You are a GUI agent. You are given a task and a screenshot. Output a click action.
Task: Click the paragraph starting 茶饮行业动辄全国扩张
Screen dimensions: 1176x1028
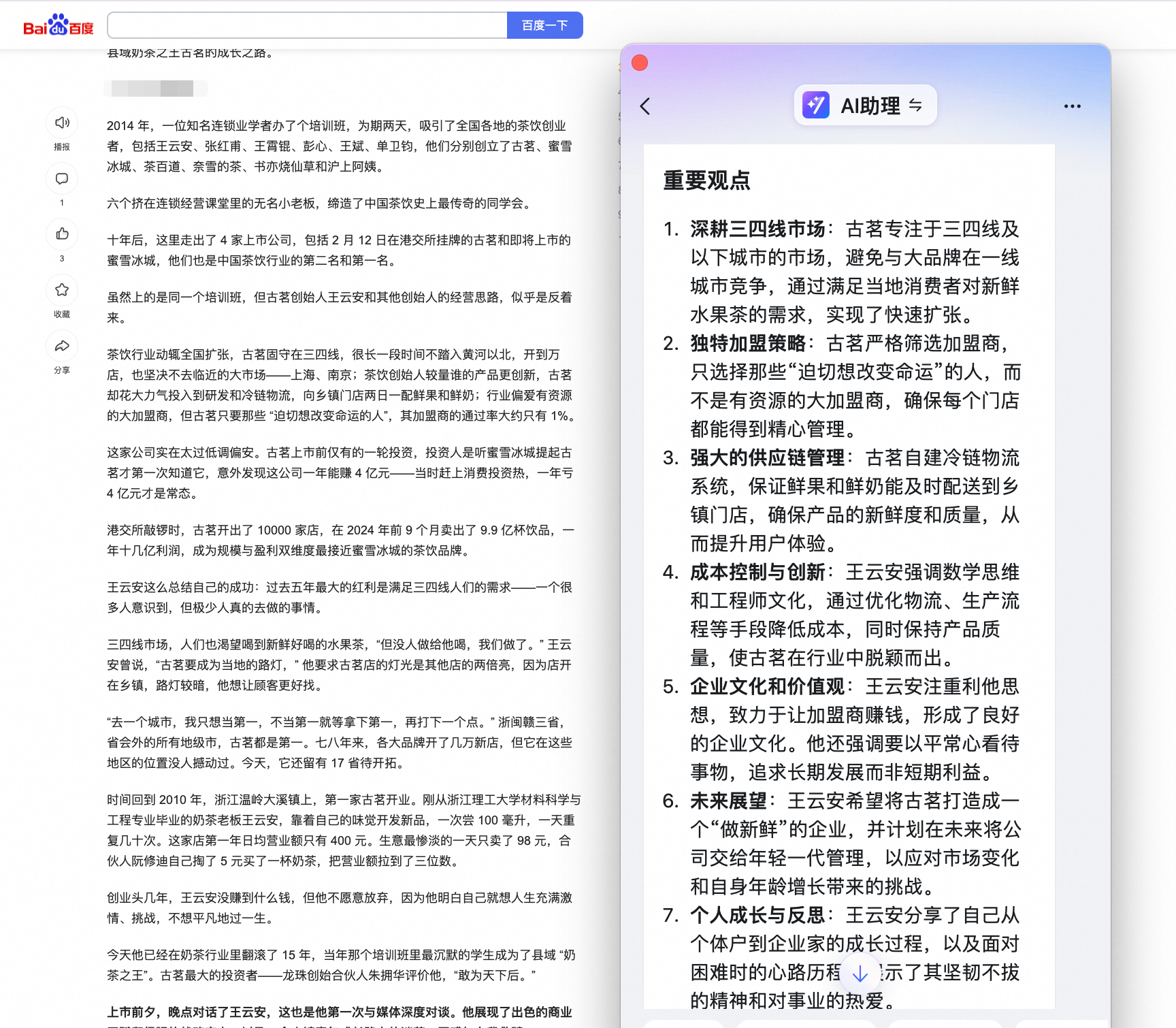point(340,385)
